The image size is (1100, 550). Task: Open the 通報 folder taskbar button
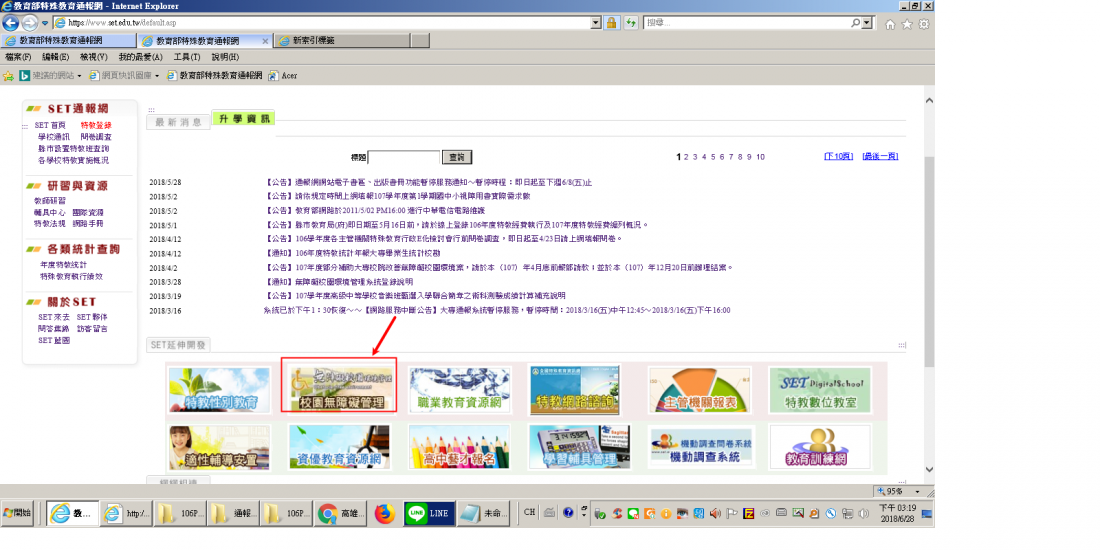234,514
